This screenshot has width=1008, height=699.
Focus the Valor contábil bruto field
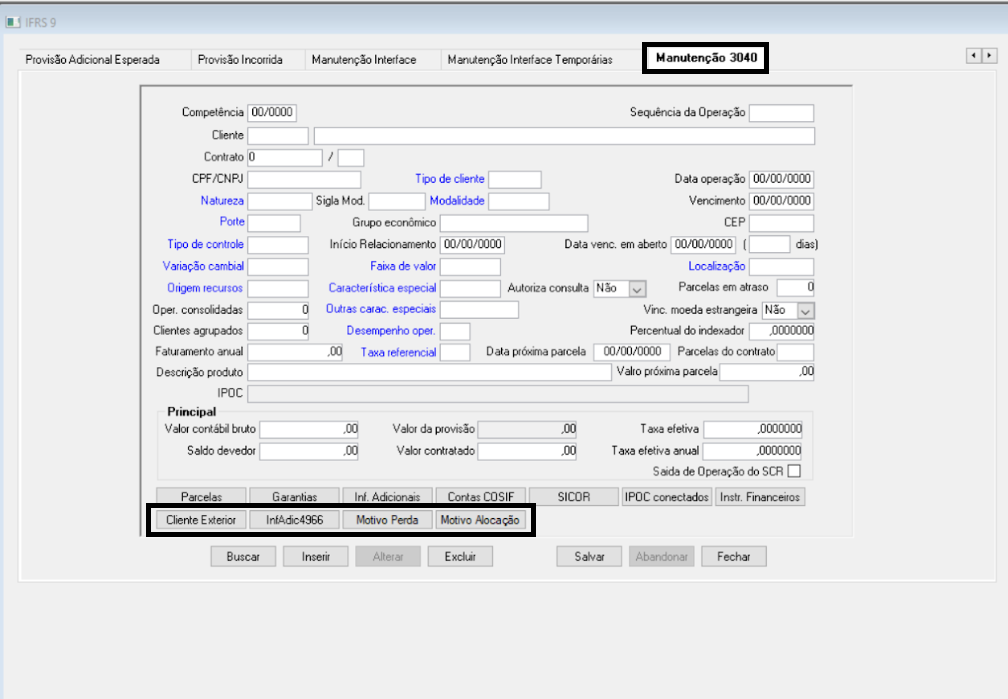click(309, 430)
